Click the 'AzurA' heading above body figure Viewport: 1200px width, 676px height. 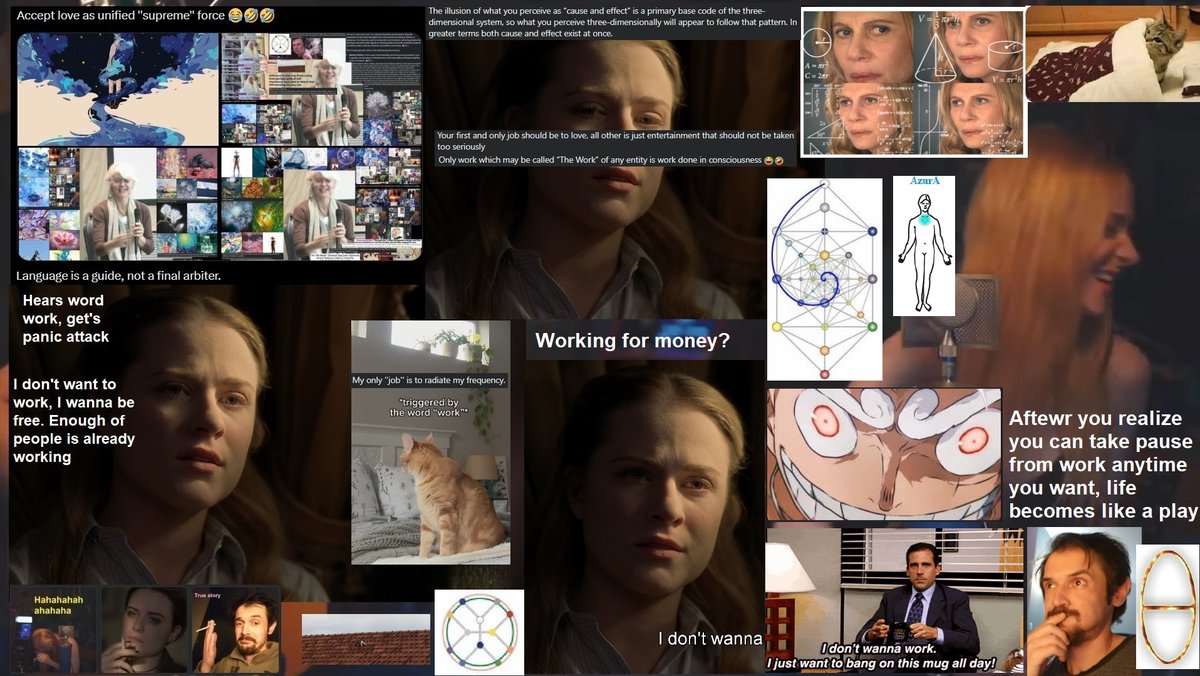924,183
